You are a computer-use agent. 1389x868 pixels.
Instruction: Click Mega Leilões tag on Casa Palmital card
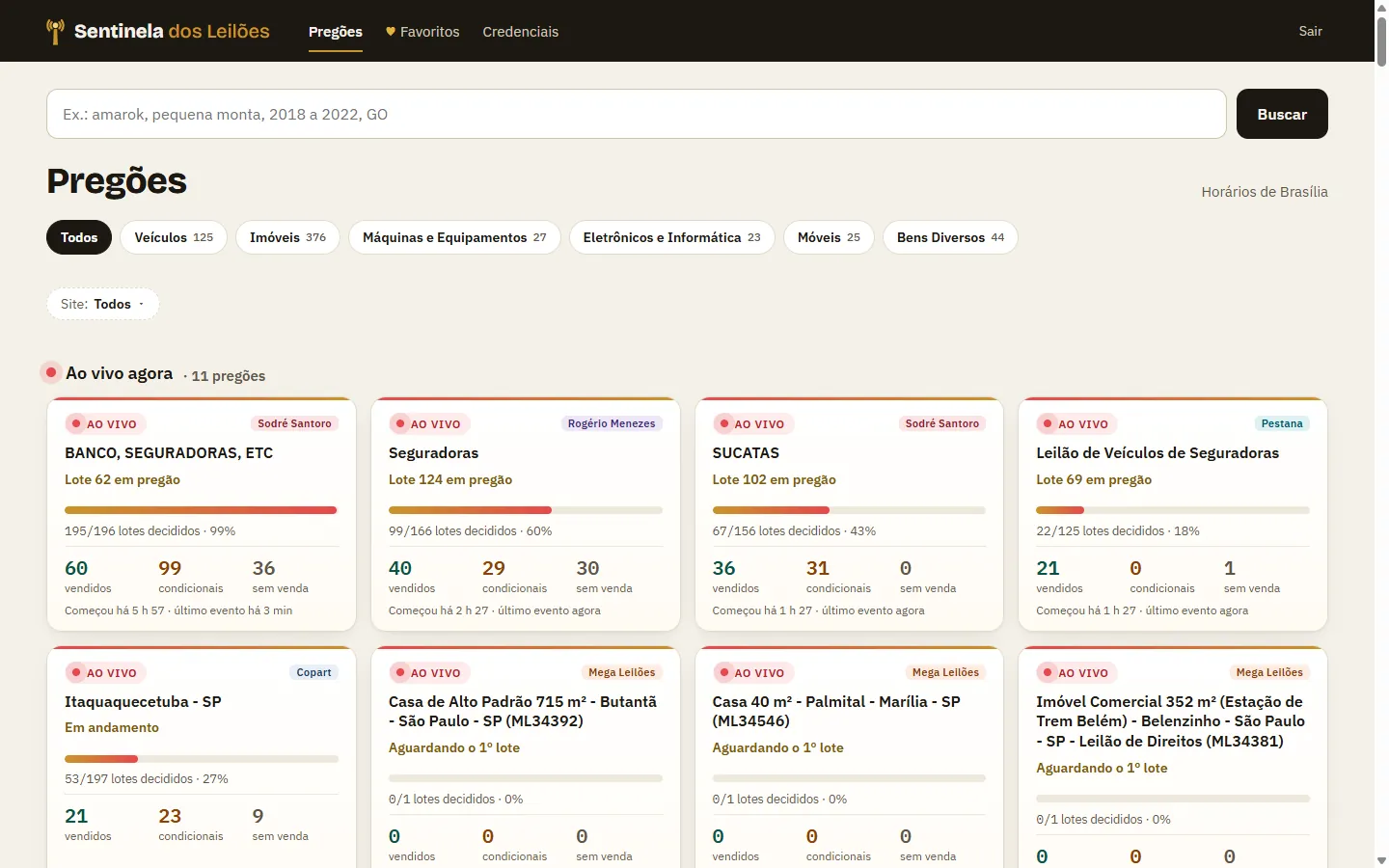945,672
